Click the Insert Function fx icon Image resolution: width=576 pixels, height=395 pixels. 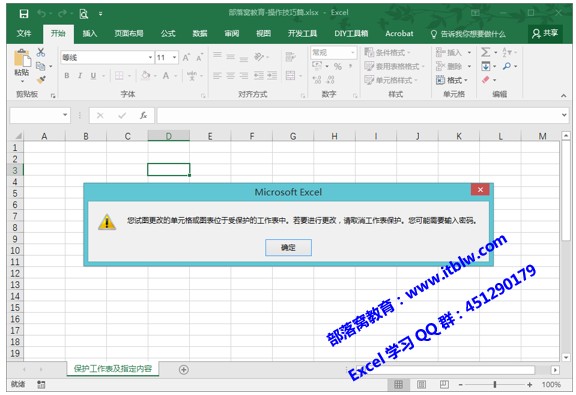(144, 116)
